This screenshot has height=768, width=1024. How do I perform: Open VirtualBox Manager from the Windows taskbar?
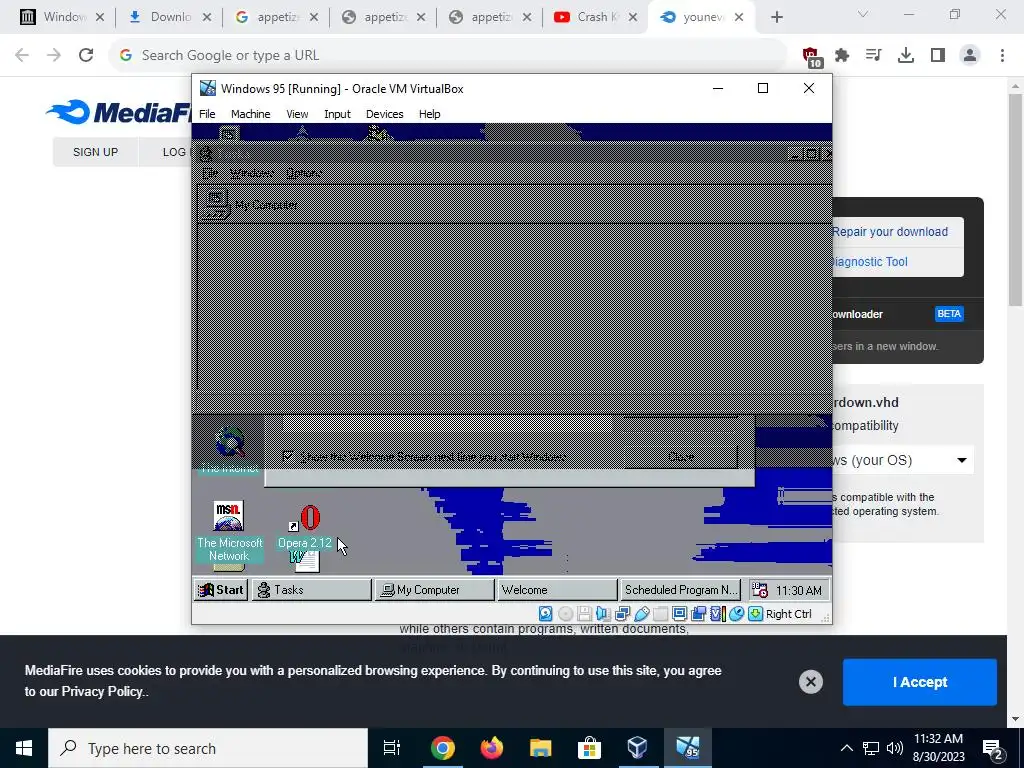click(x=637, y=748)
